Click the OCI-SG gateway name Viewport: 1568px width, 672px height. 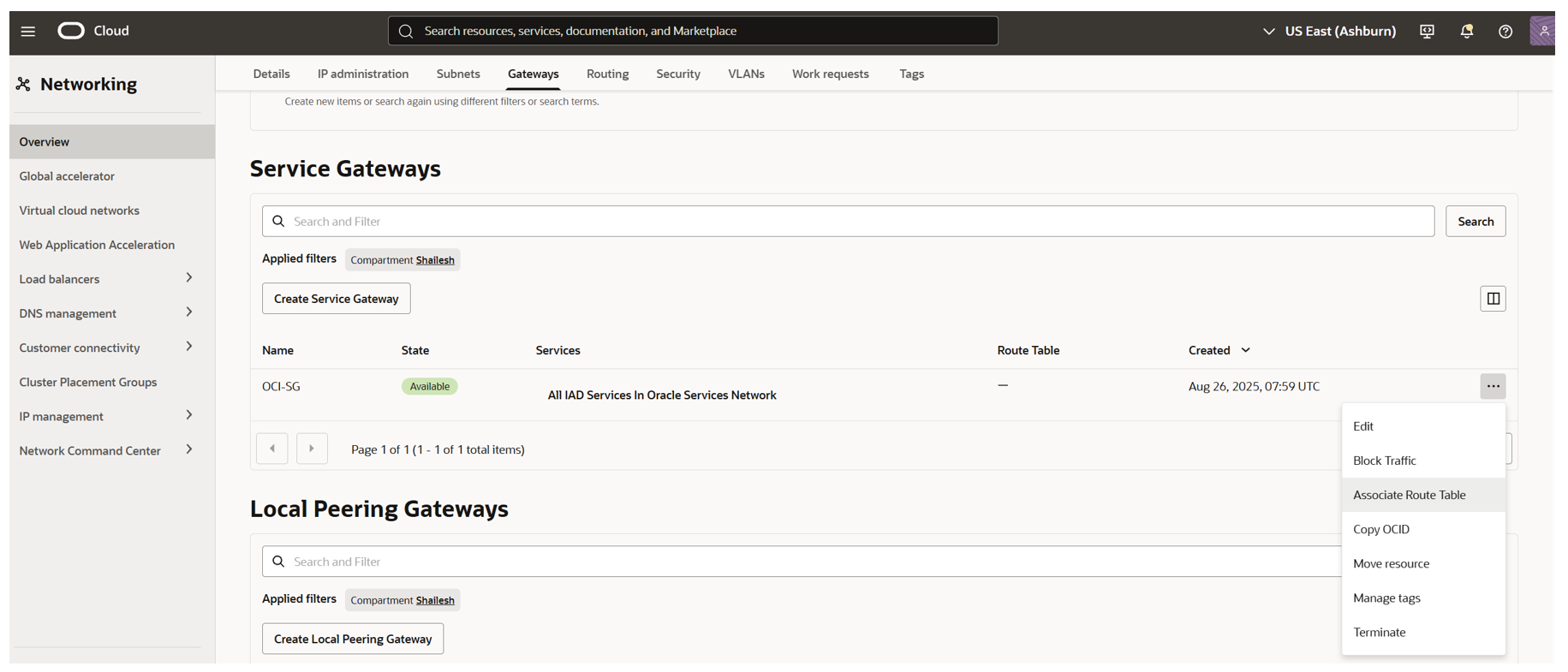pos(281,387)
